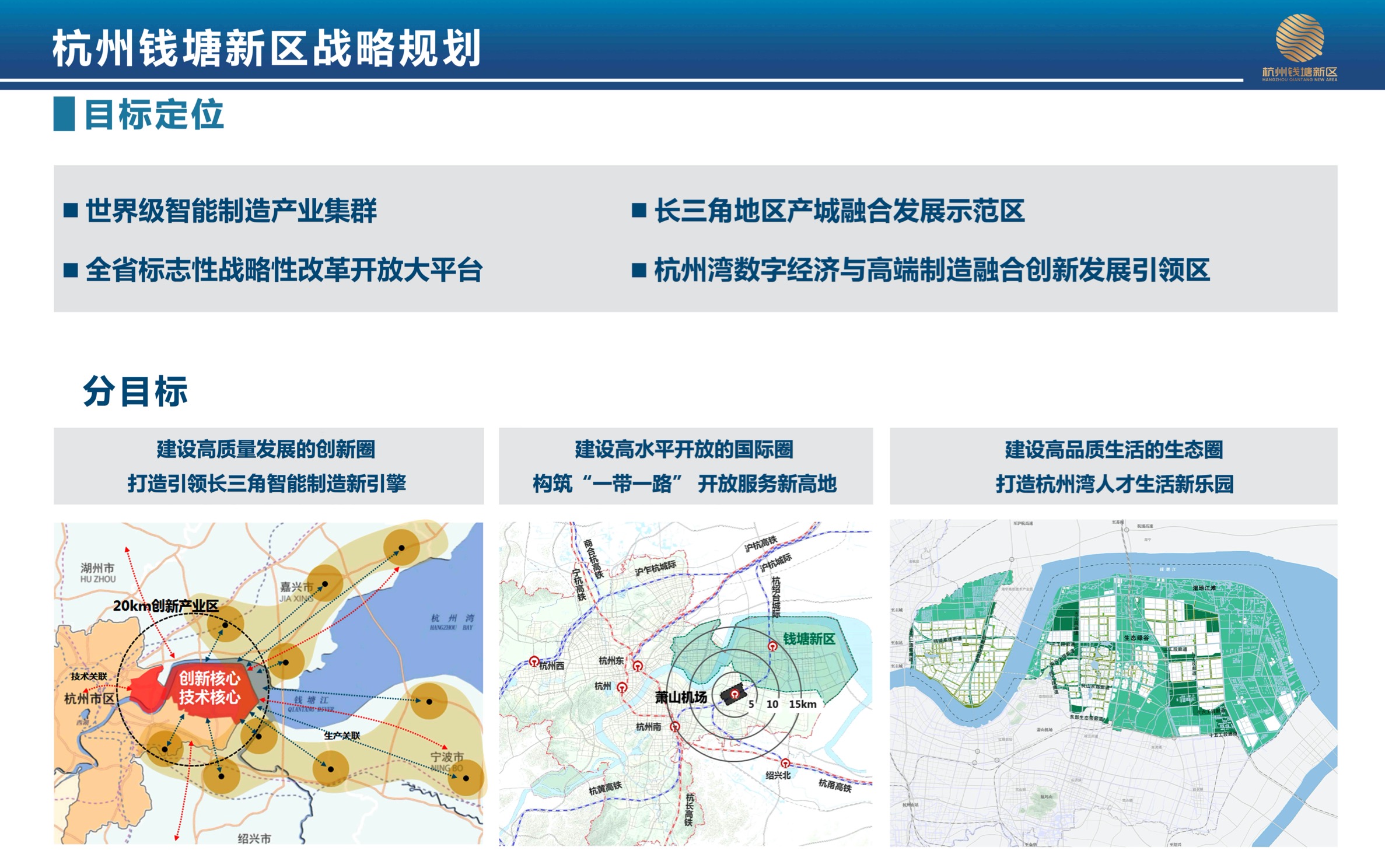This screenshot has width=1385, height=868.
Task: Select the 分目标 subheading
Action: pyautogui.click(x=135, y=391)
